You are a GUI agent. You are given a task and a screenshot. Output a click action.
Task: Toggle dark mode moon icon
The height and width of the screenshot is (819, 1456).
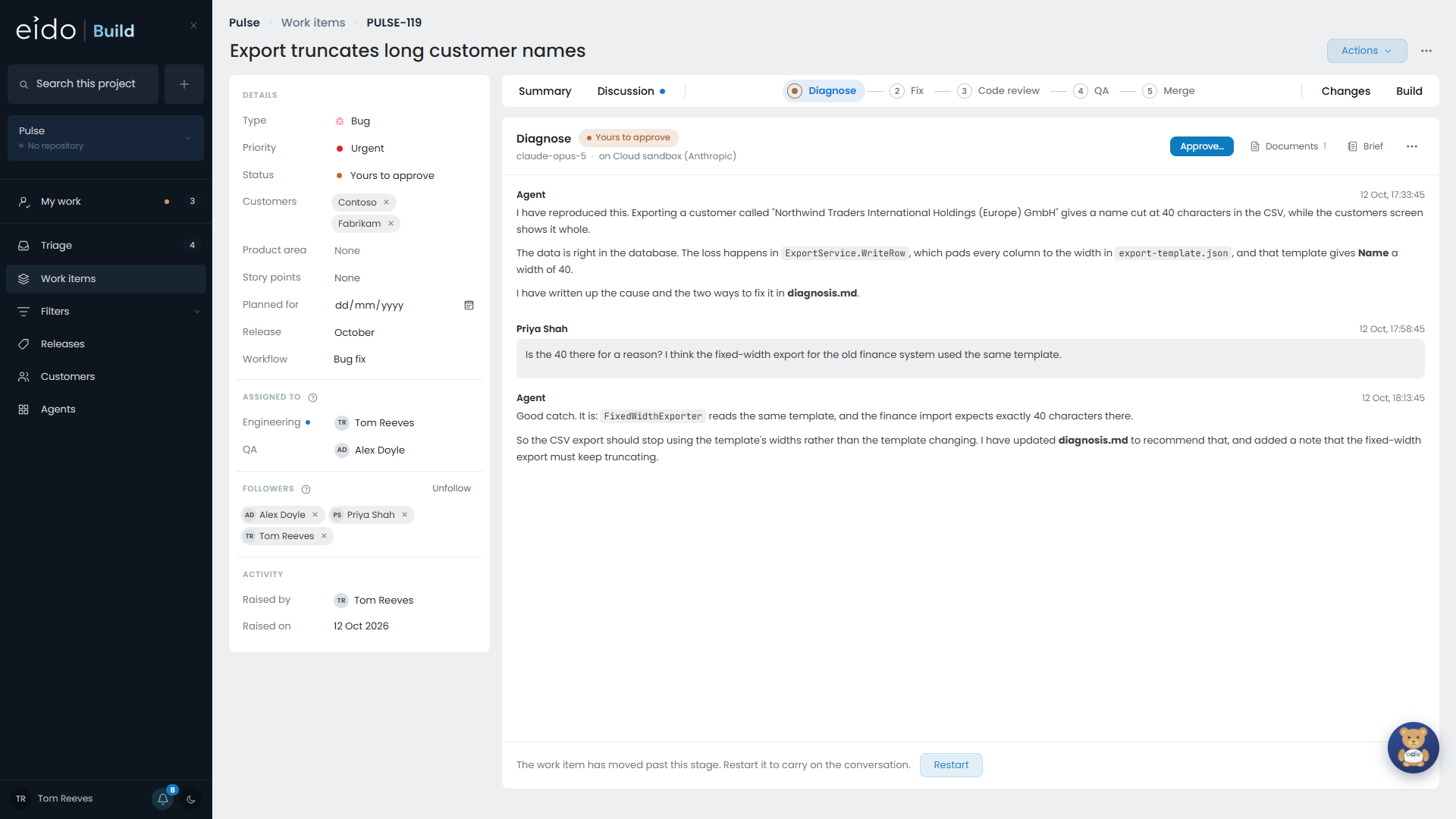click(191, 799)
